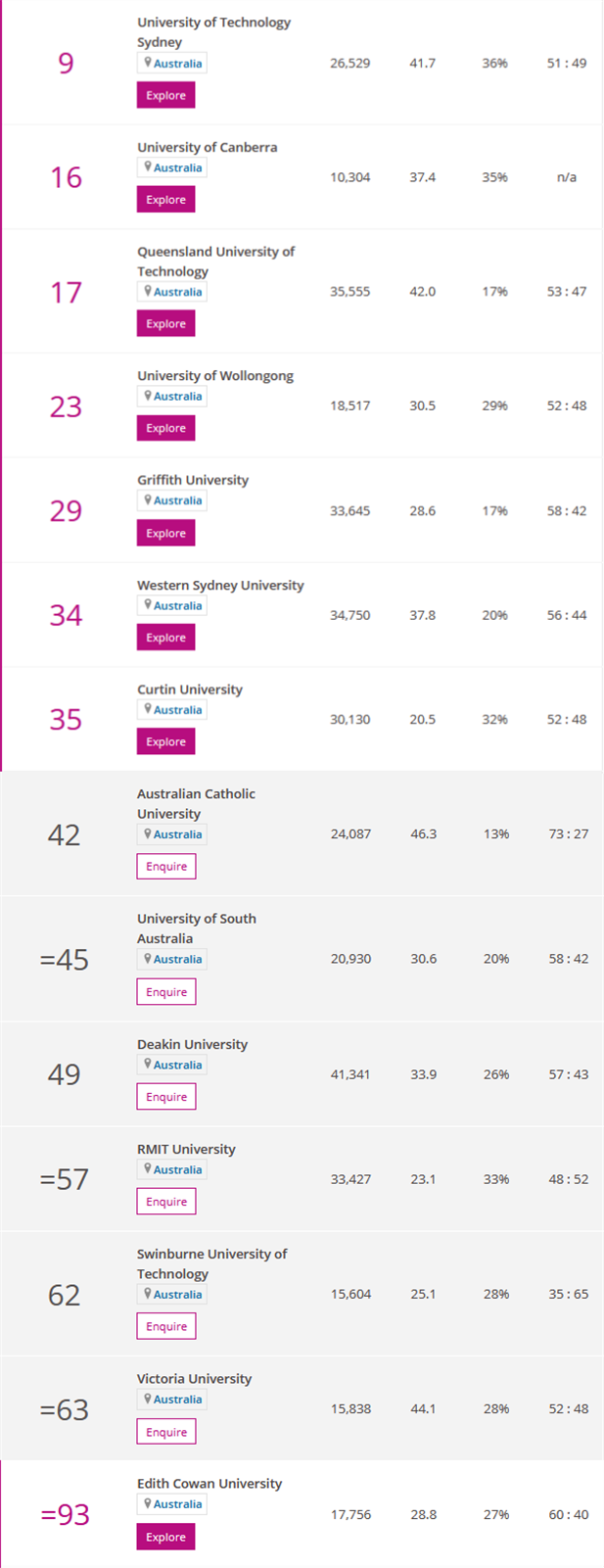
Task: Open the Curtin University name link
Action: pyautogui.click(x=190, y=689)
